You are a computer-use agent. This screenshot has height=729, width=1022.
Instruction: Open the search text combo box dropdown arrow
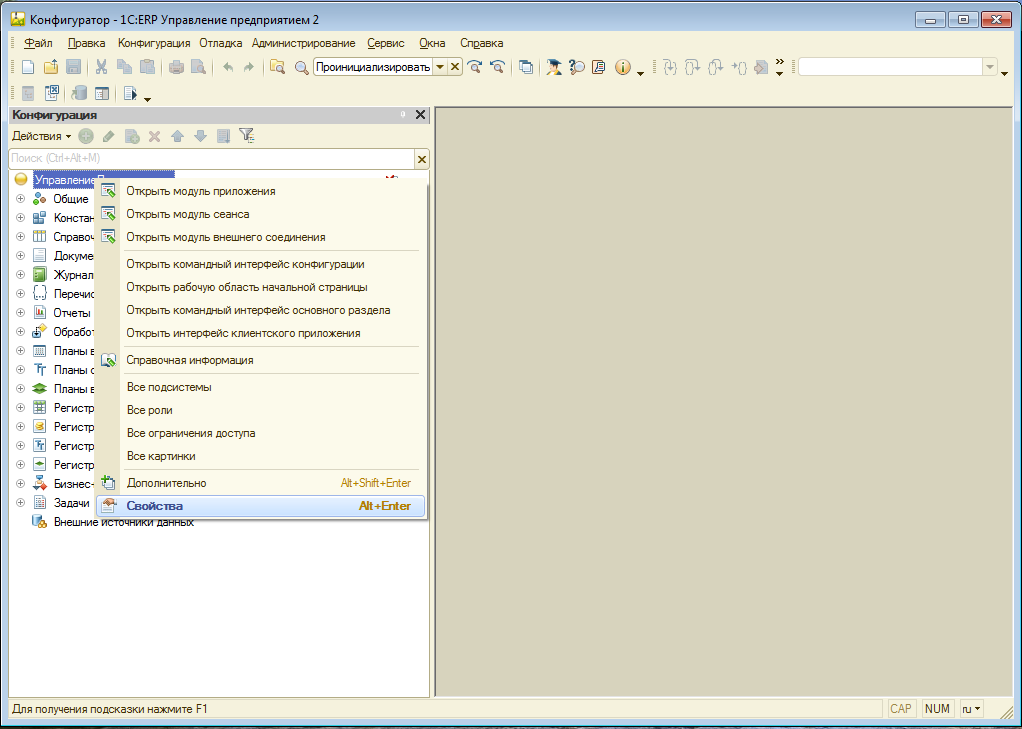pyautogui.click(x=440, y=67)
